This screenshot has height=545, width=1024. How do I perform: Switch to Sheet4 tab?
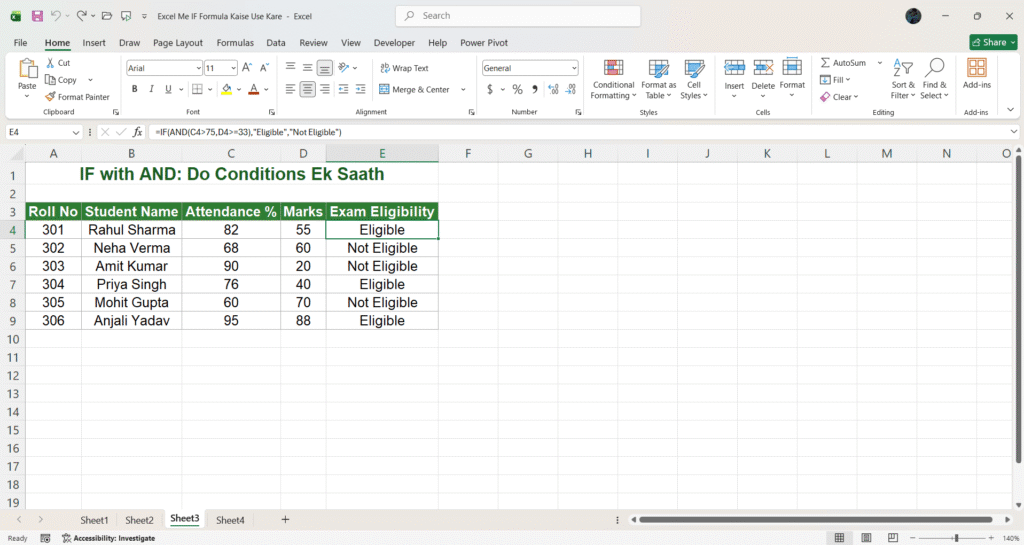(x=230, y=520)
